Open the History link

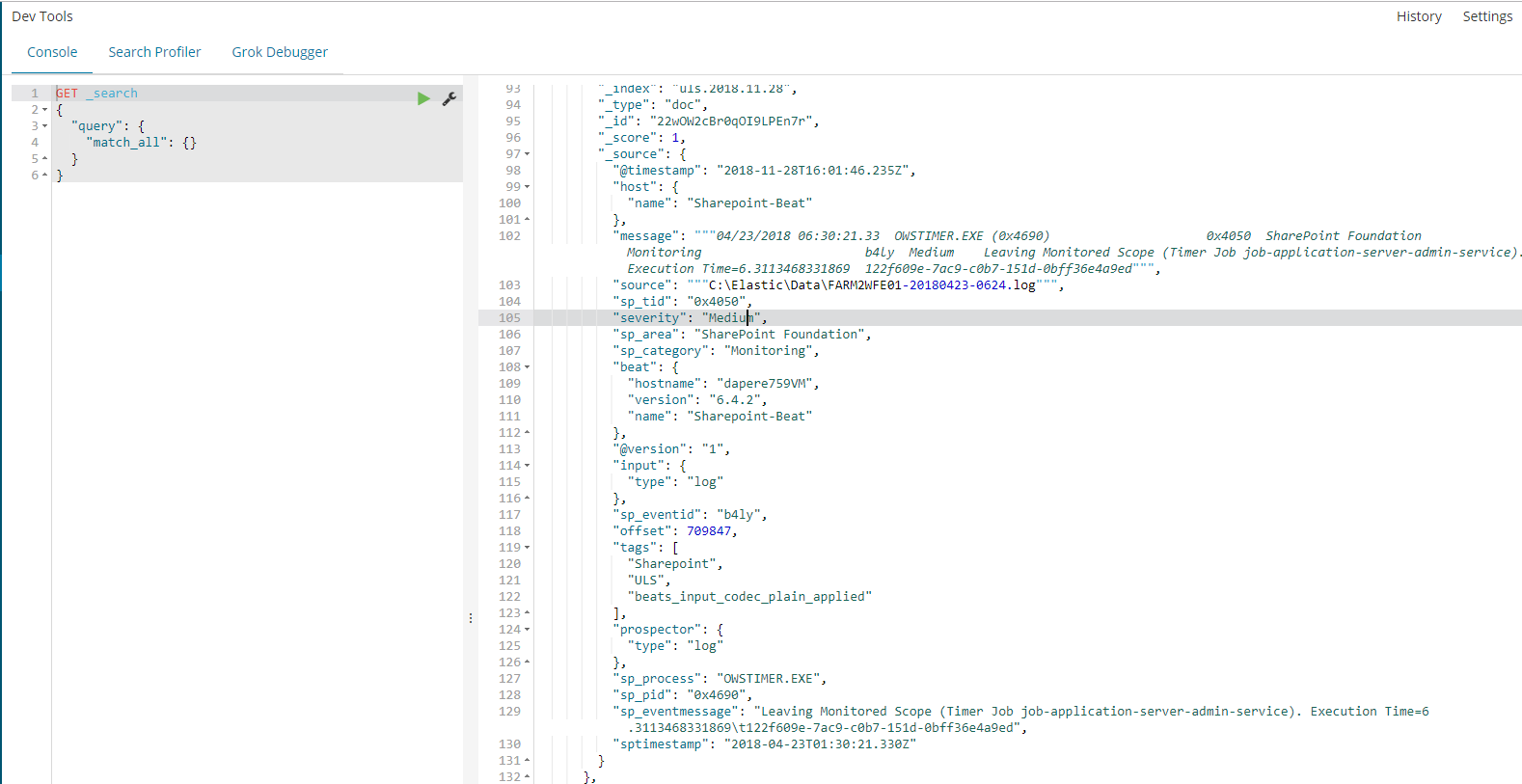[x=1419, y=16]
